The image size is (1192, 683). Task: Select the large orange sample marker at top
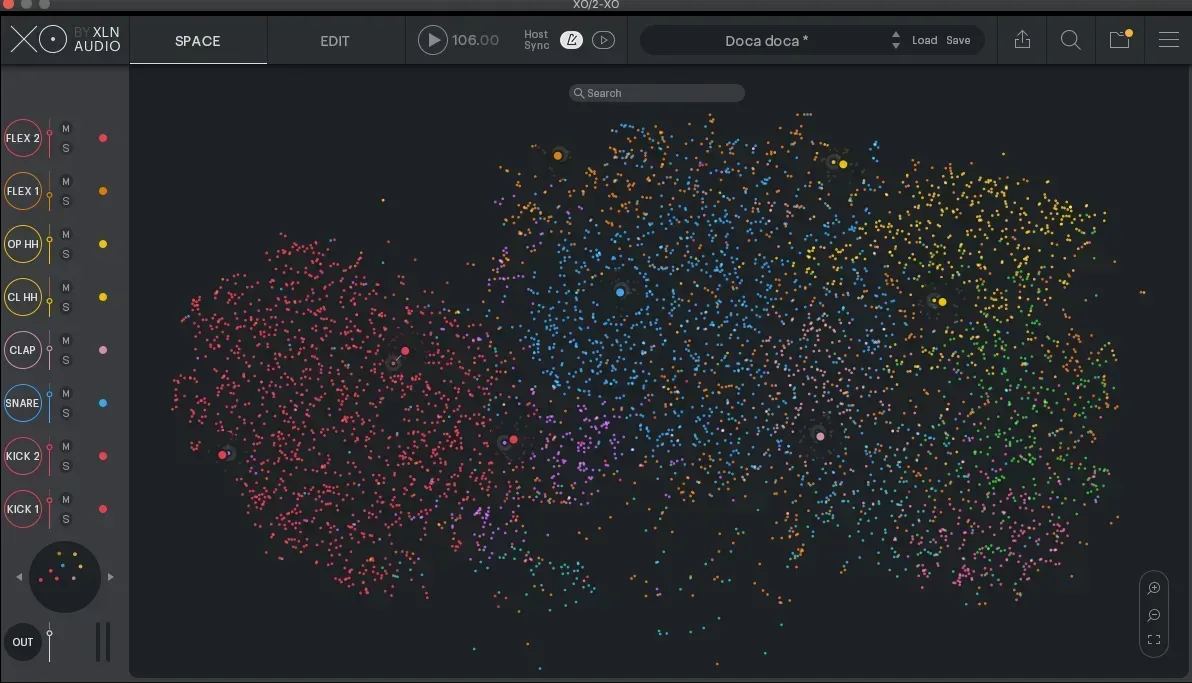pyautogui.click(x=558, y=155)
